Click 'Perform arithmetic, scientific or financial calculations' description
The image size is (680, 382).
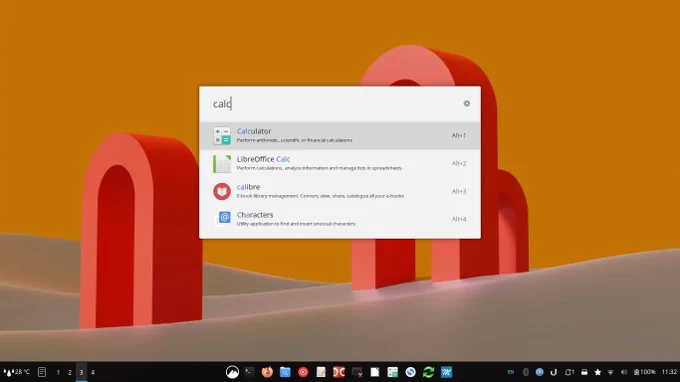[x=294, y=140]
